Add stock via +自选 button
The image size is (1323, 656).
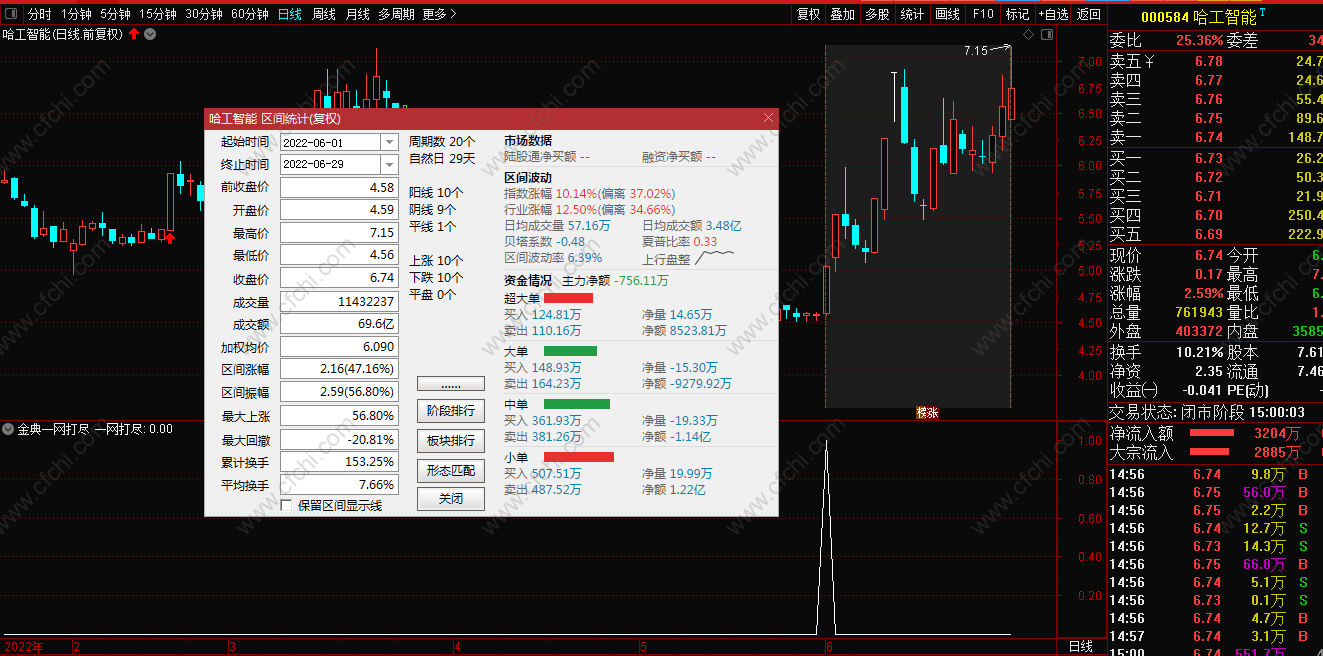pyautogui.click(x=1053, y=14)
